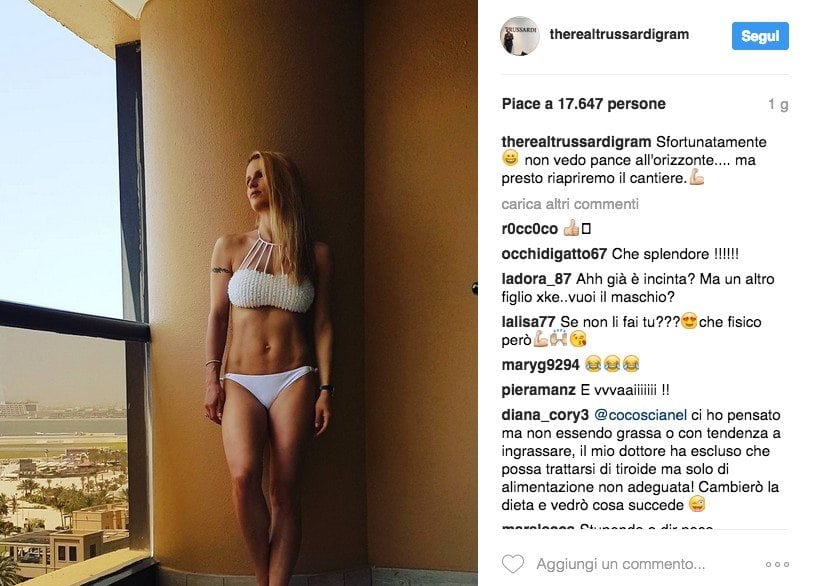Image resolution: width=813 pixels, height=586 pixels.
Task: Open the three-dot options menu
Action: 777,564
